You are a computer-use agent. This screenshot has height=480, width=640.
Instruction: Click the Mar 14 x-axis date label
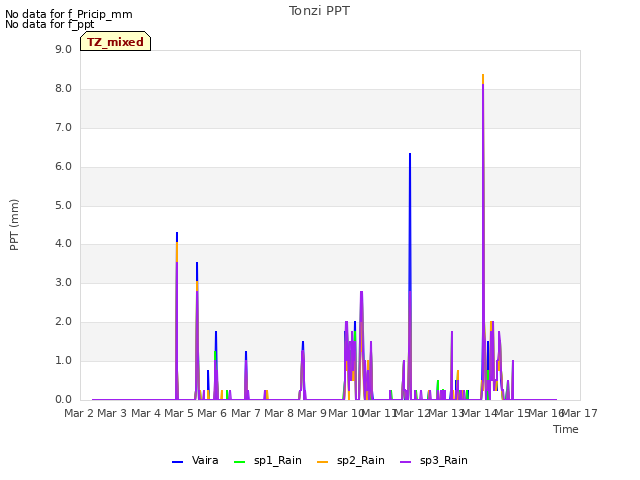(x=479, y=413)
